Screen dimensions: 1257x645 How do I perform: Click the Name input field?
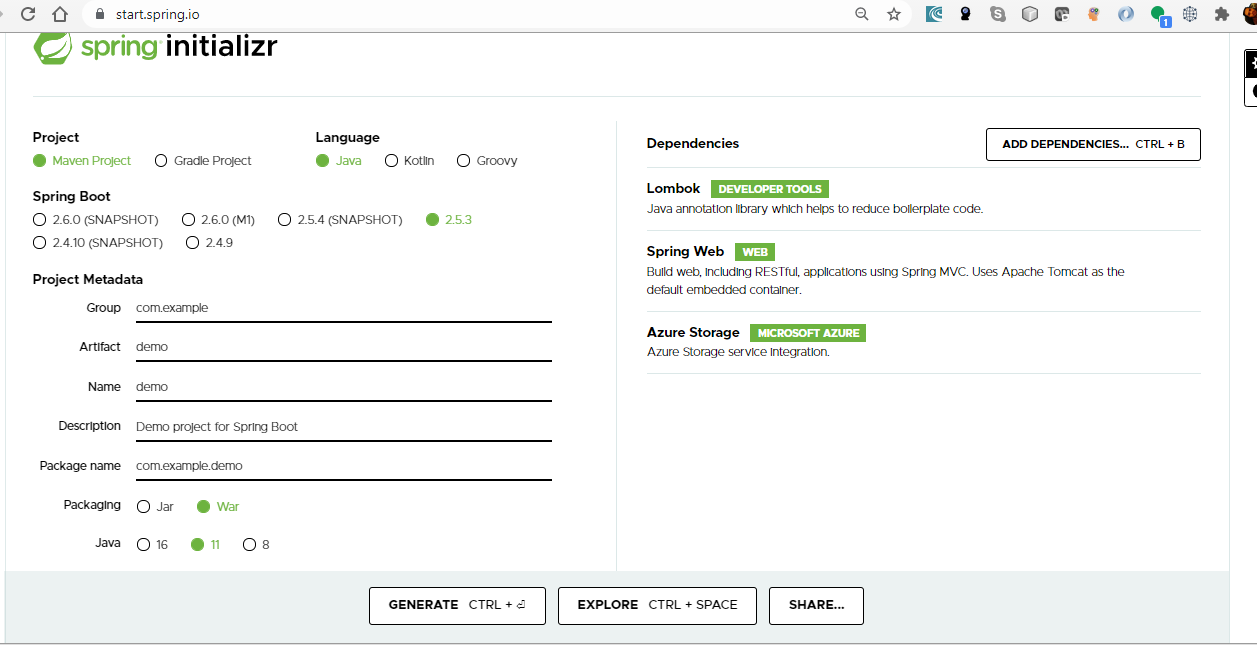point(343,387)
